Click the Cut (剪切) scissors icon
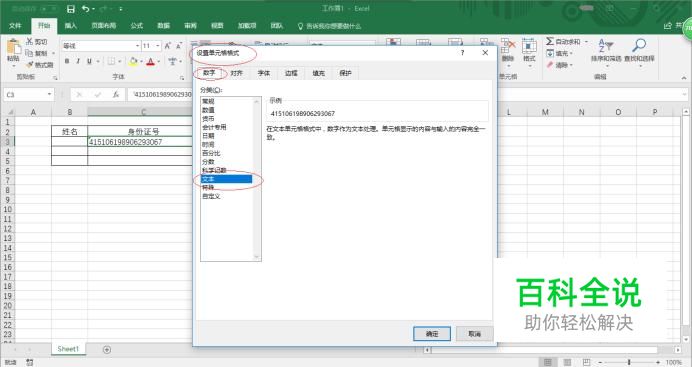This screenshot has height=367, width=692. [30, 41]
